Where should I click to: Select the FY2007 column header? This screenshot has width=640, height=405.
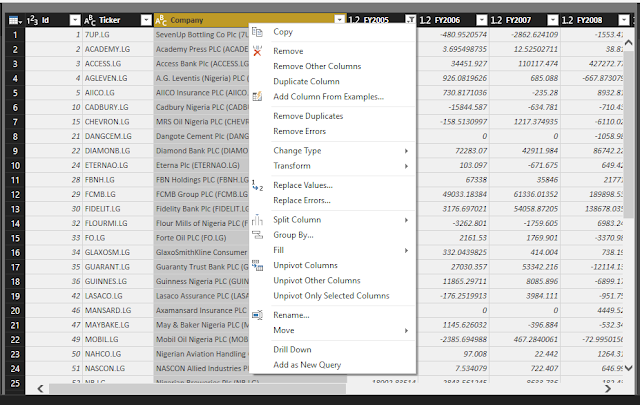(x=525, y=20)
